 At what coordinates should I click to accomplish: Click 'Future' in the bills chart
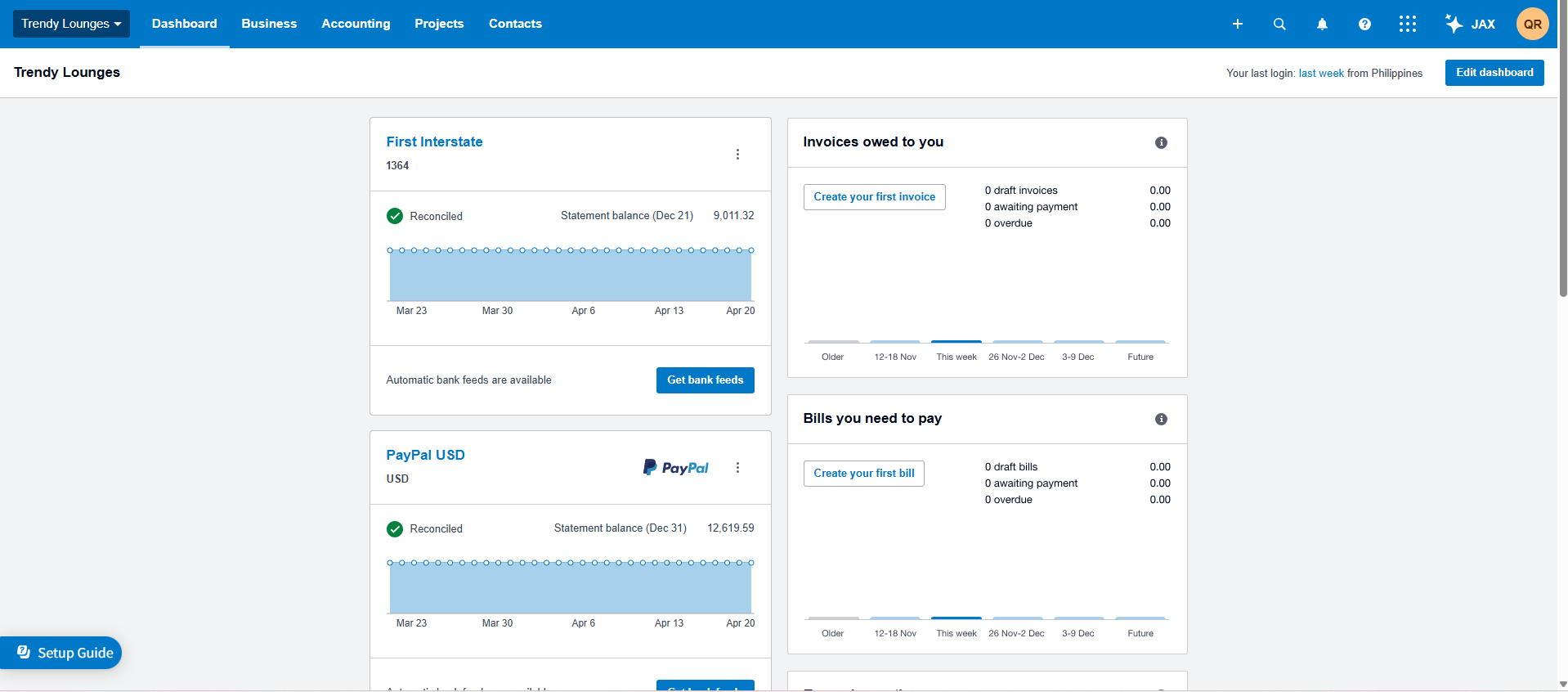pos(1140,634)
